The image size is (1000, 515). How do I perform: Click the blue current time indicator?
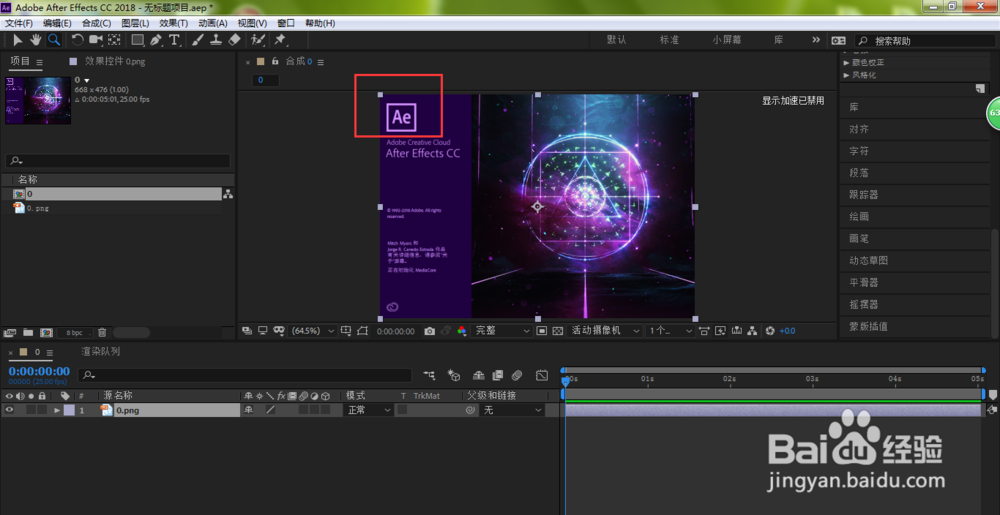pos(564,381)
